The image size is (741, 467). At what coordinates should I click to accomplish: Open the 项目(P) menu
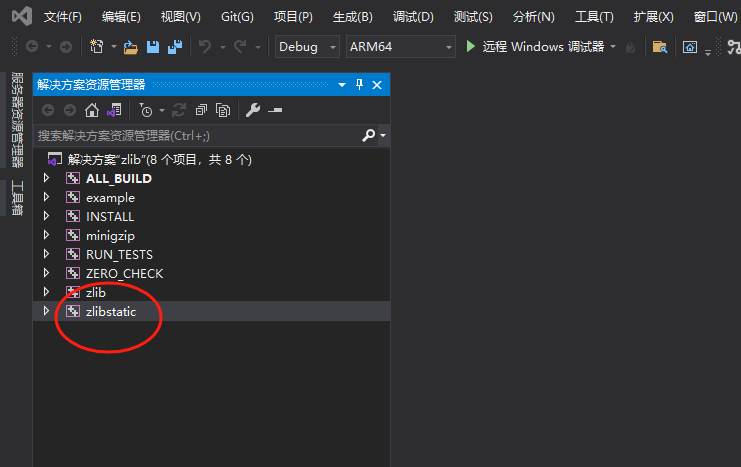[x=293, y=17]
